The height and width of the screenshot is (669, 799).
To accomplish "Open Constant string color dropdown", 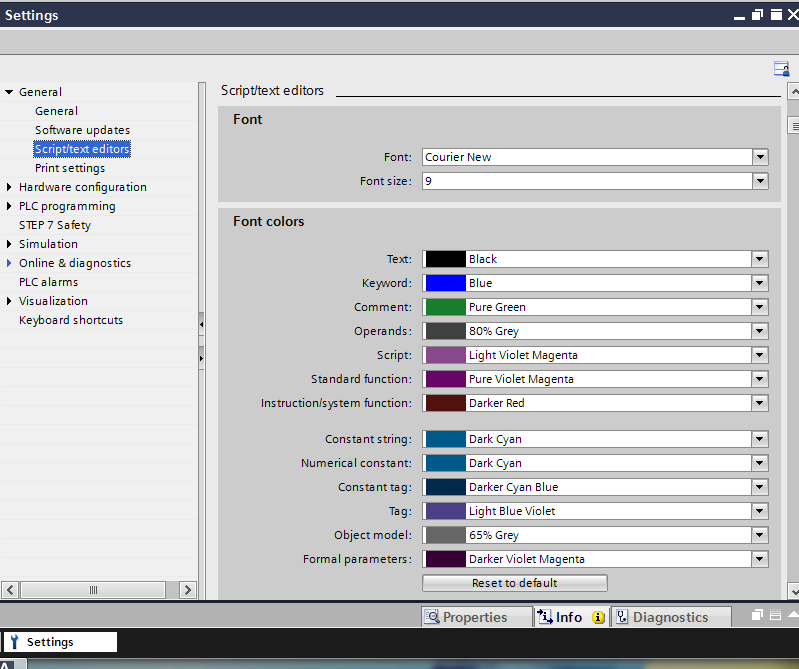I will 759,439.
